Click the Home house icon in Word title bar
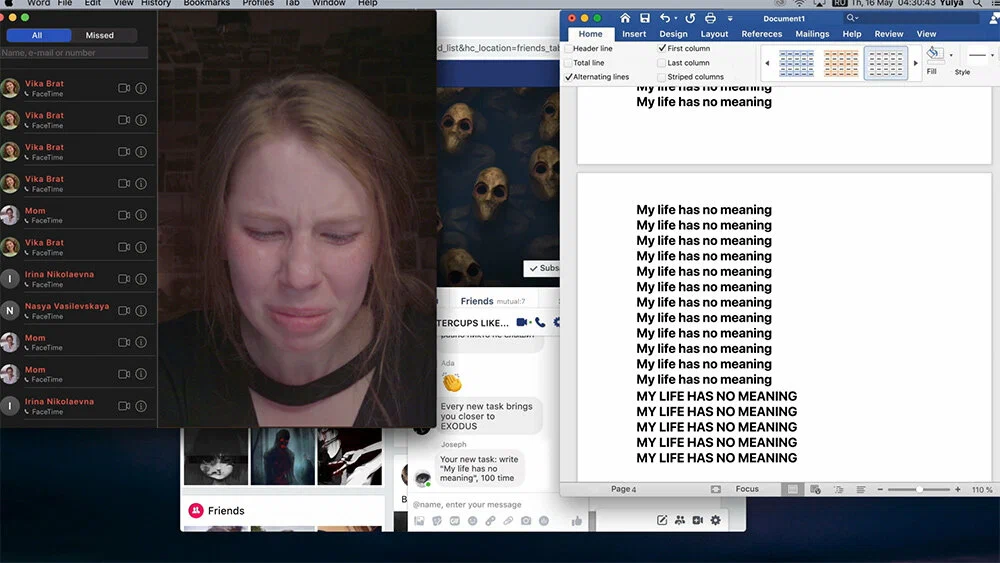Image resolution: width=1000 pixels, height=563 pixels. click(x=625, y=18)
